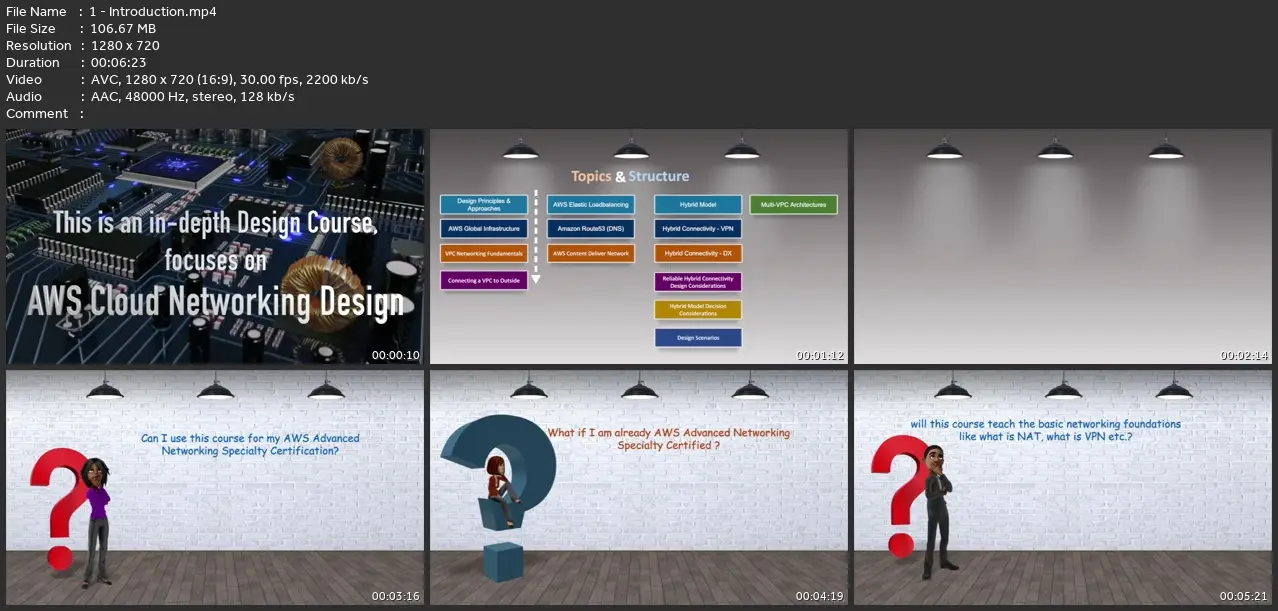Click the "Hybrid Connectivity - DX" box
Viewport: 1278px width, 611px height.
[698, 254]
